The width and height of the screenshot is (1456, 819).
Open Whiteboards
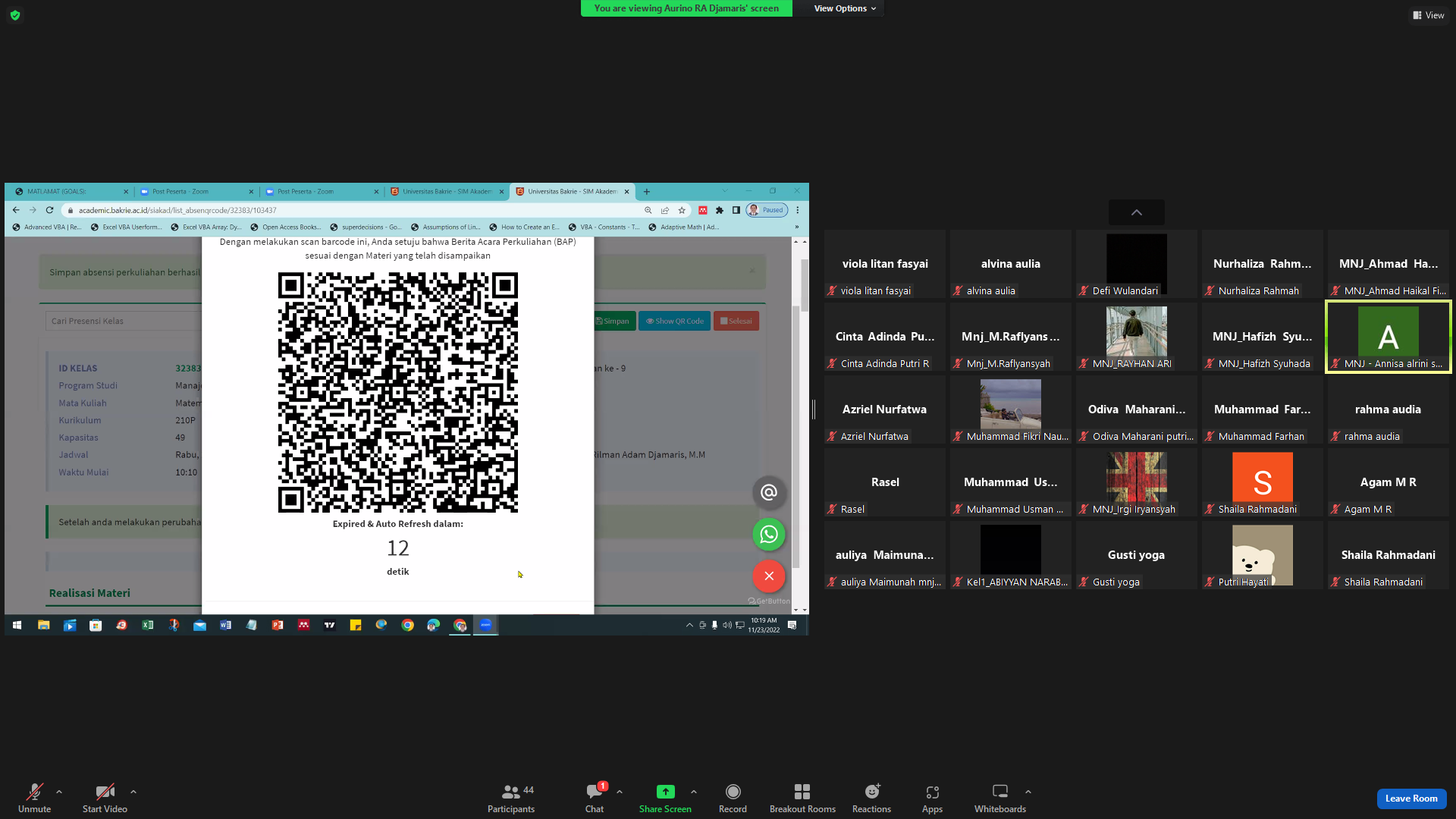[1000, 798]
